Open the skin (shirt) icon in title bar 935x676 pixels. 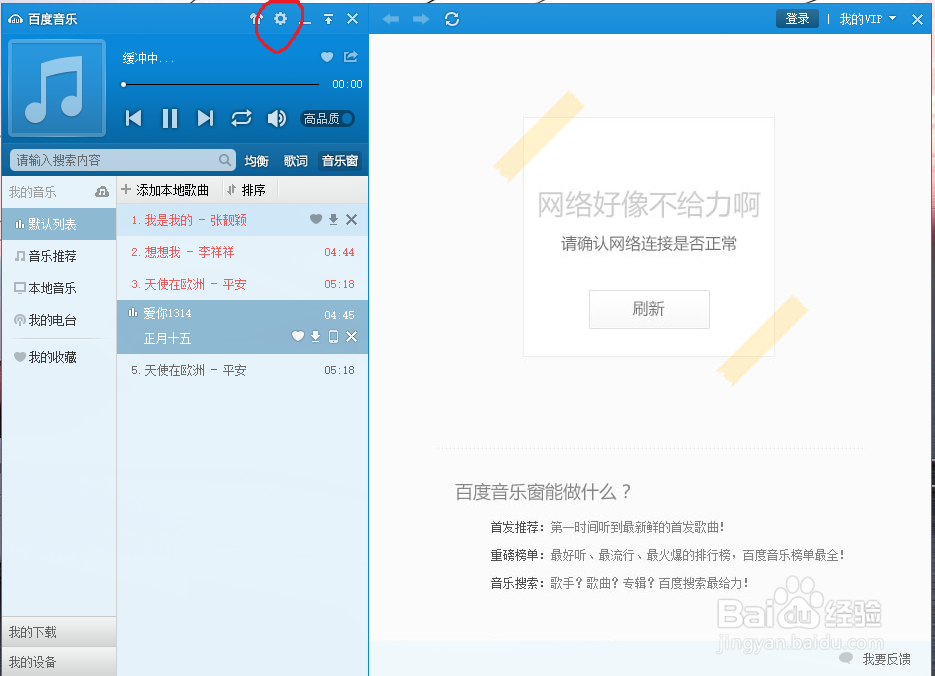click(x=255, y=19)
